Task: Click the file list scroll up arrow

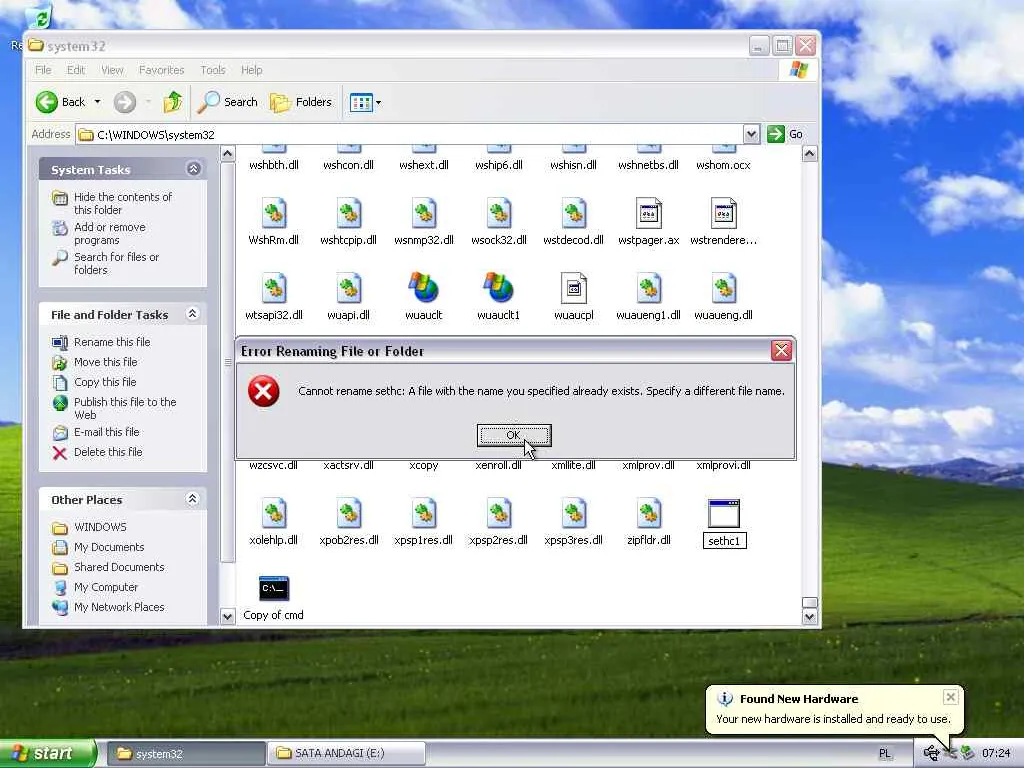Action: pos(809,154)
